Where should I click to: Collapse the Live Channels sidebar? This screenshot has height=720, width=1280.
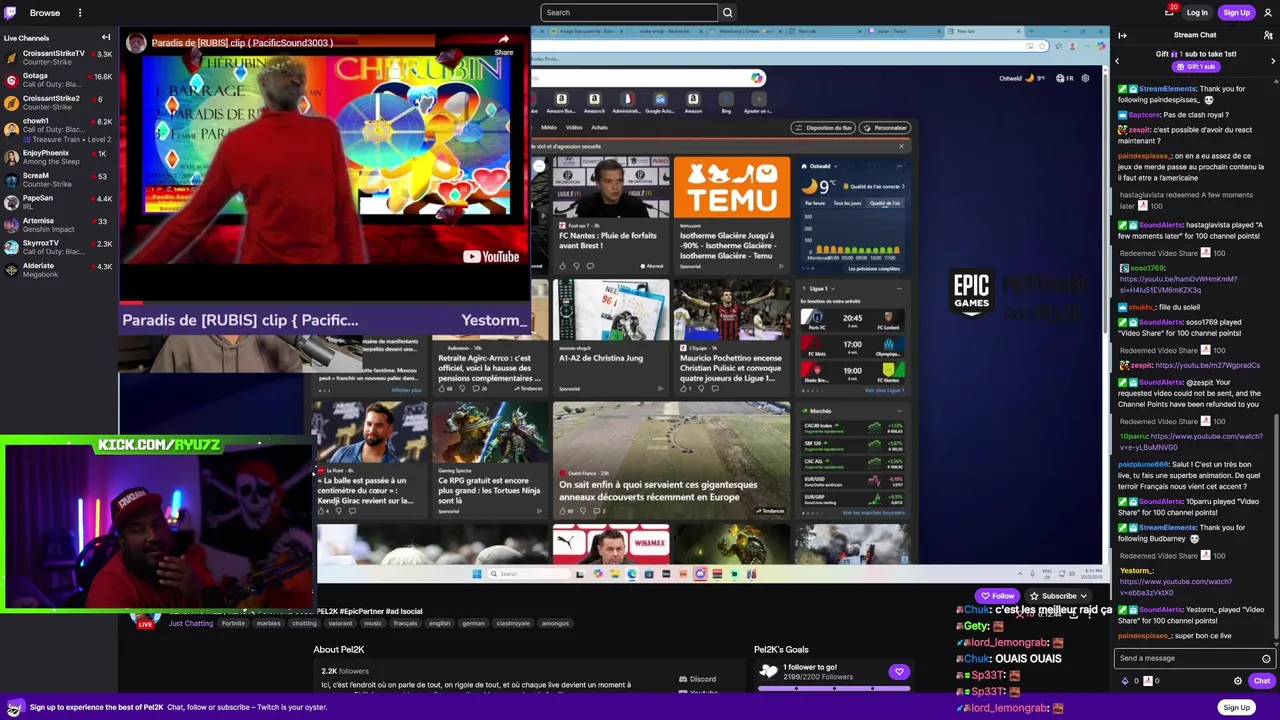(106, 37)
